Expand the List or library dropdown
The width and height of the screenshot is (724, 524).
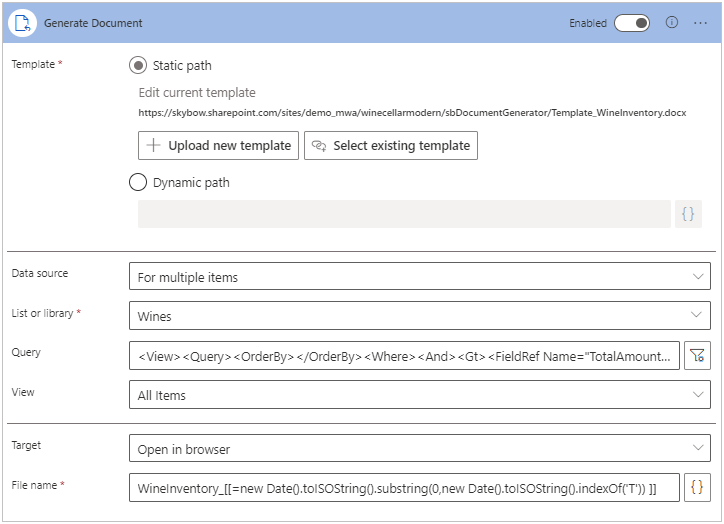[419, 316]
